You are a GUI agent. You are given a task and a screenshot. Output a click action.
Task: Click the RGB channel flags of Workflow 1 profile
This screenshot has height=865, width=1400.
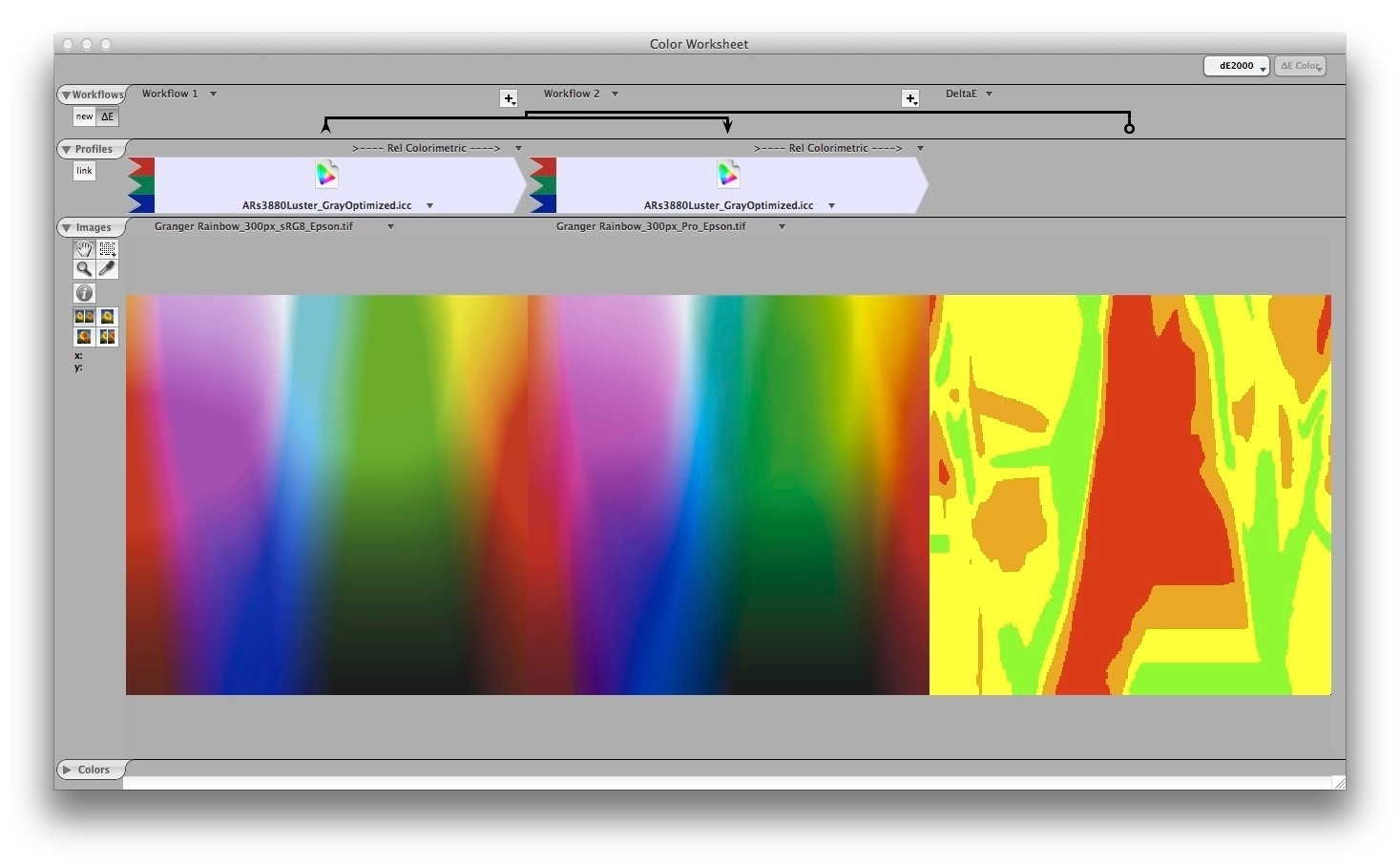pyautogui.click(x=141, y=185)
